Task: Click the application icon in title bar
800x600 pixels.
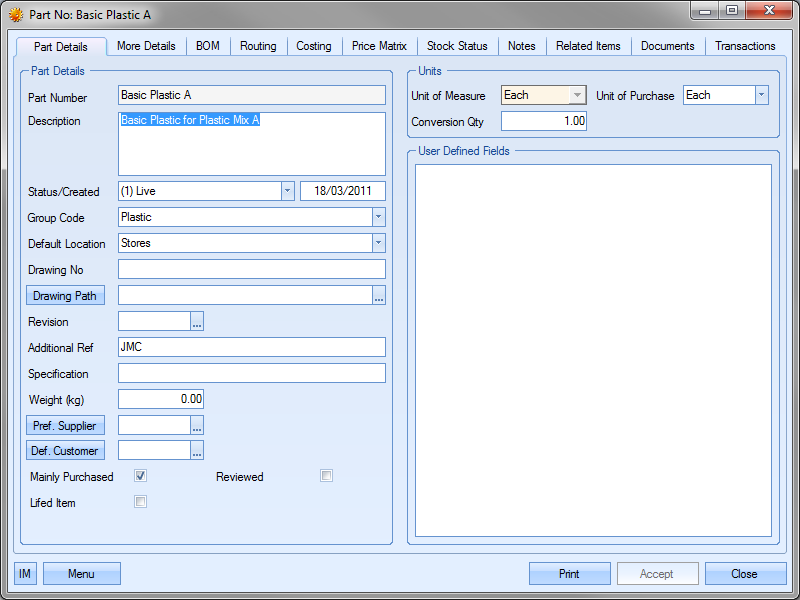Action: 16,15
